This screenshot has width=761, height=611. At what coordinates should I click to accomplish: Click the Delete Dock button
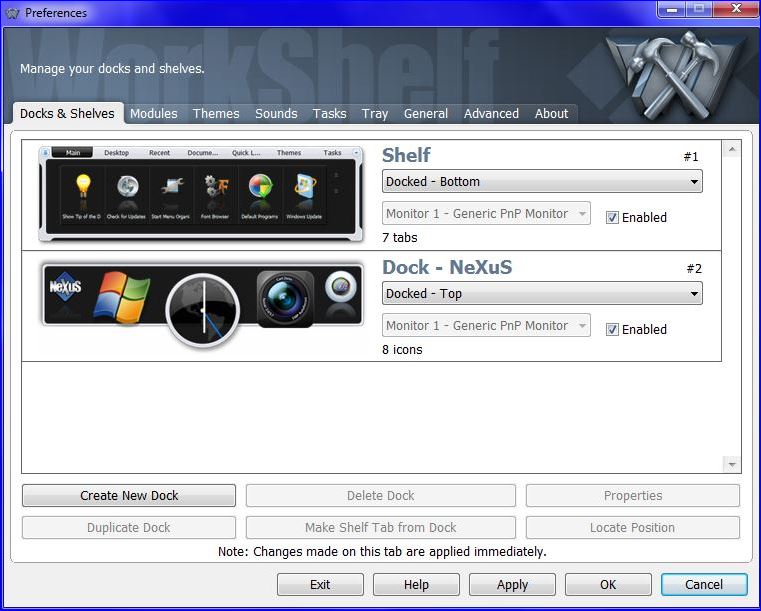click(x=380, y=495)
